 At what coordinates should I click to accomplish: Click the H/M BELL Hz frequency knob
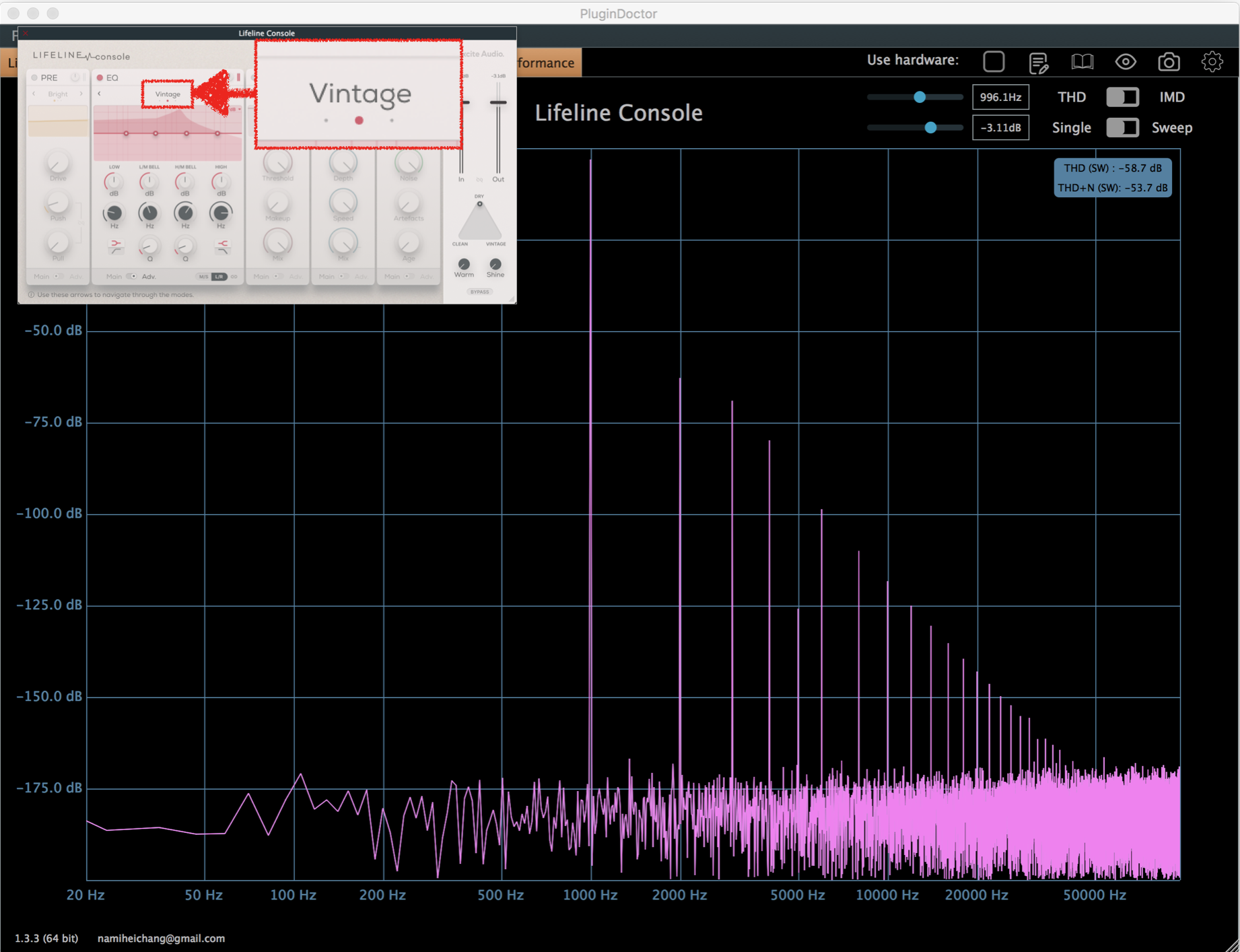184,213
